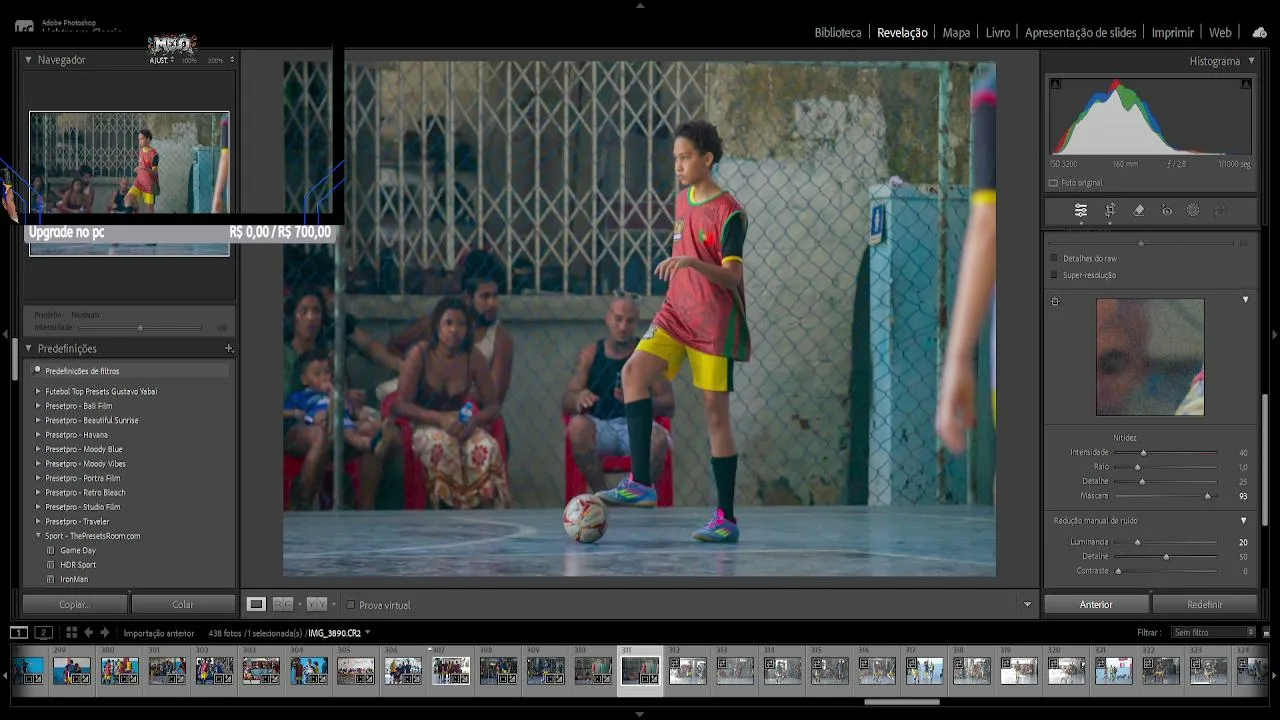Enable Super-resolução checkbox

tap(1053, 275)
